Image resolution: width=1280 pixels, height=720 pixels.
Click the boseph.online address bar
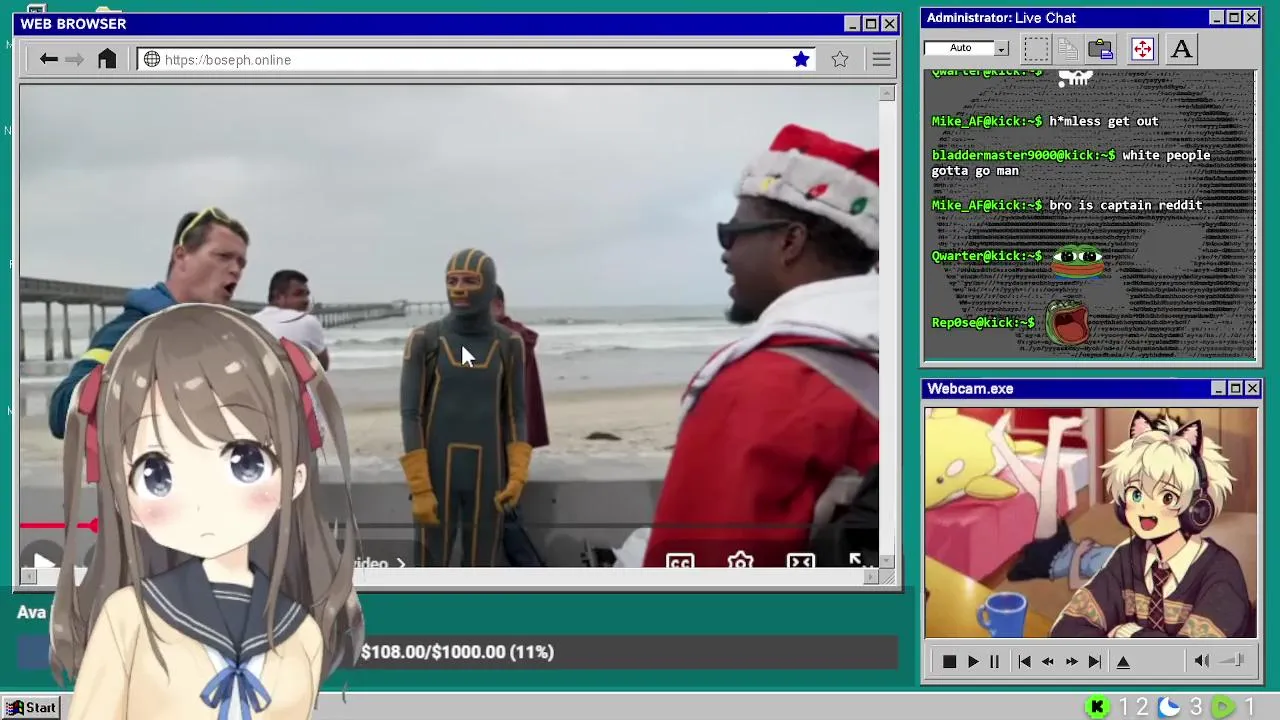tap(476, 60)
